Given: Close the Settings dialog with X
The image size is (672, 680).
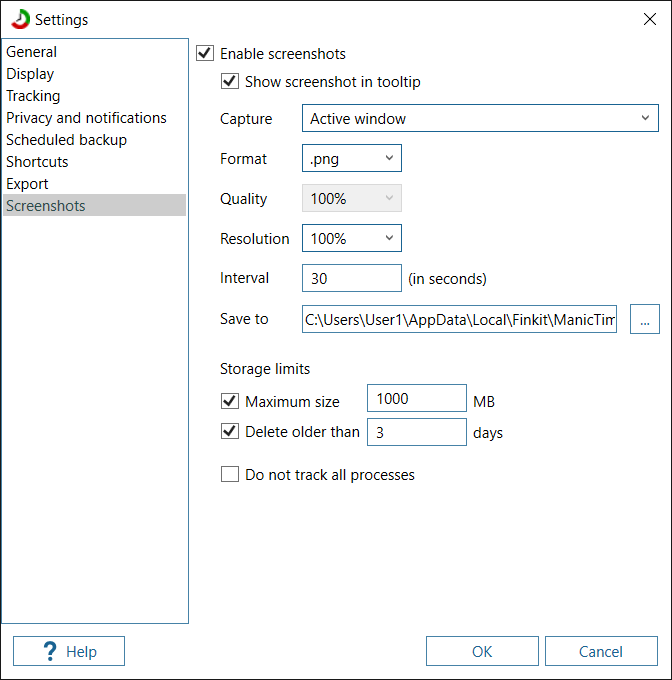Looking at the screenshot, I should [x=648, y=20].
